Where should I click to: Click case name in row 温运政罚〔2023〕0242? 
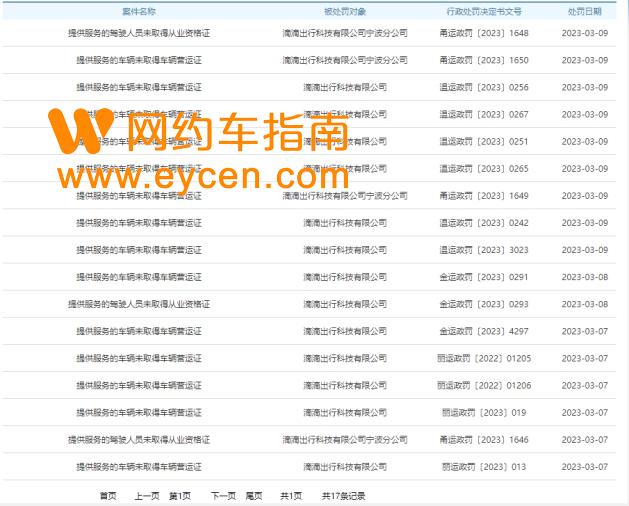click(x=139, y=223)
